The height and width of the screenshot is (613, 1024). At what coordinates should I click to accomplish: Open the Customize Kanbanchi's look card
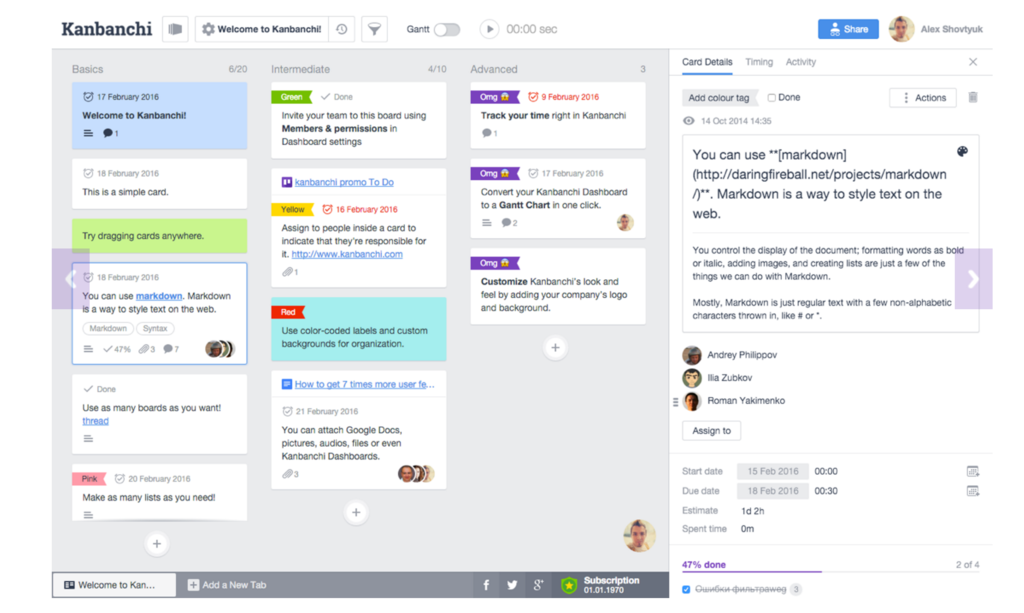coord(558,287)
